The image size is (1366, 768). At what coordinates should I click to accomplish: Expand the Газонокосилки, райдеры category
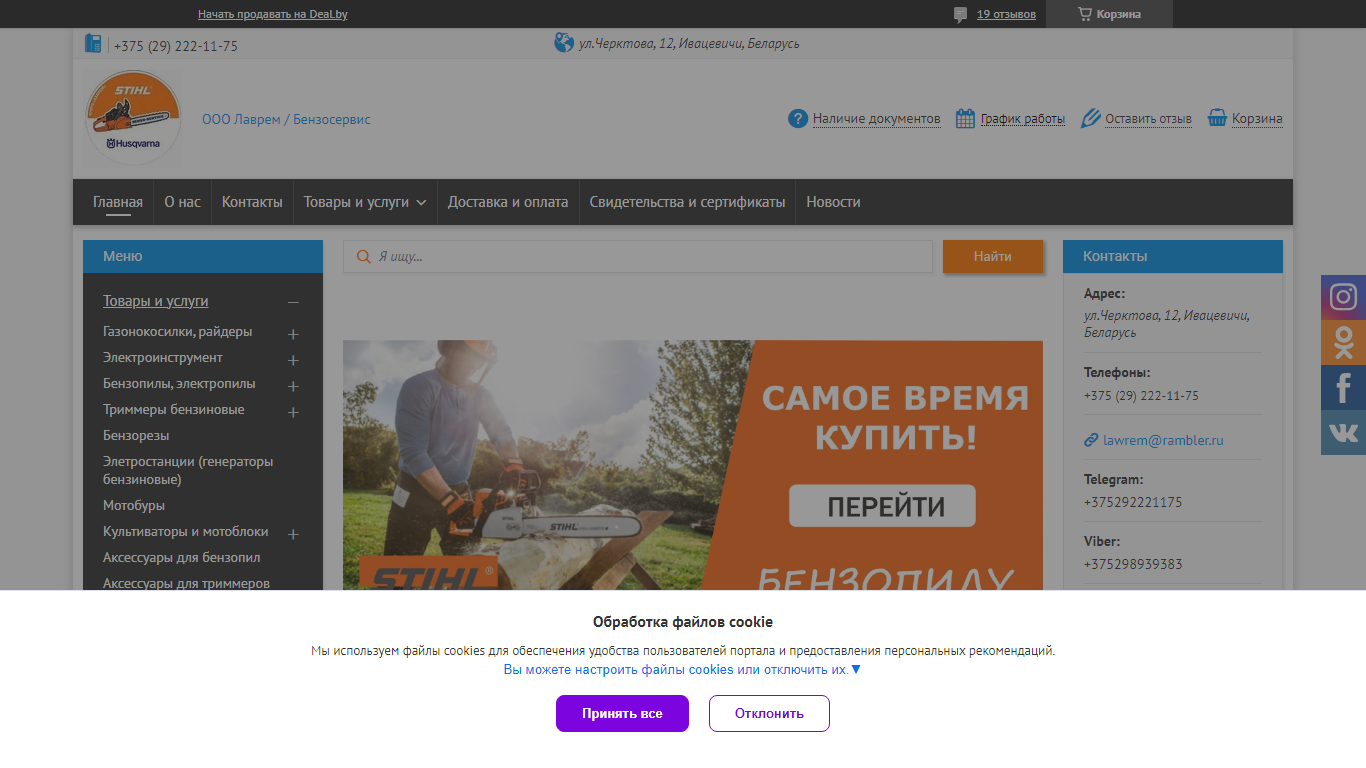tap(293, 334)
